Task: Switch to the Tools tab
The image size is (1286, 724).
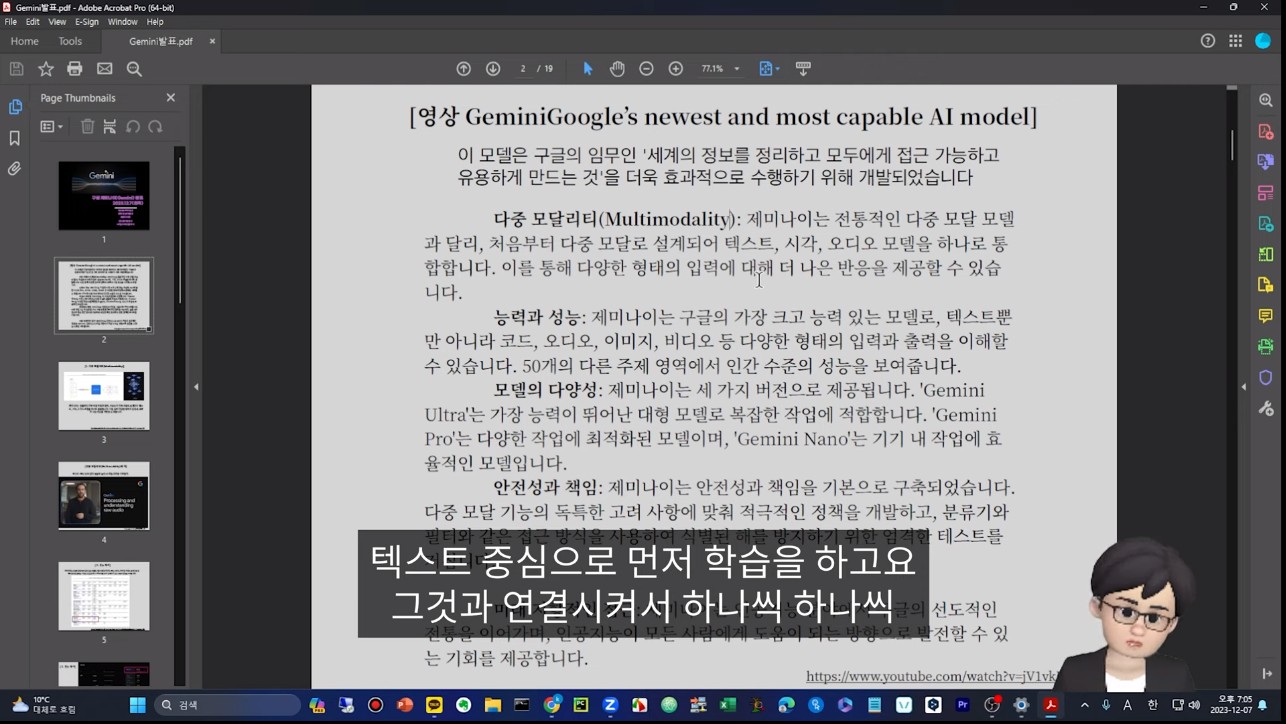Action: click(x=70, y=41)
